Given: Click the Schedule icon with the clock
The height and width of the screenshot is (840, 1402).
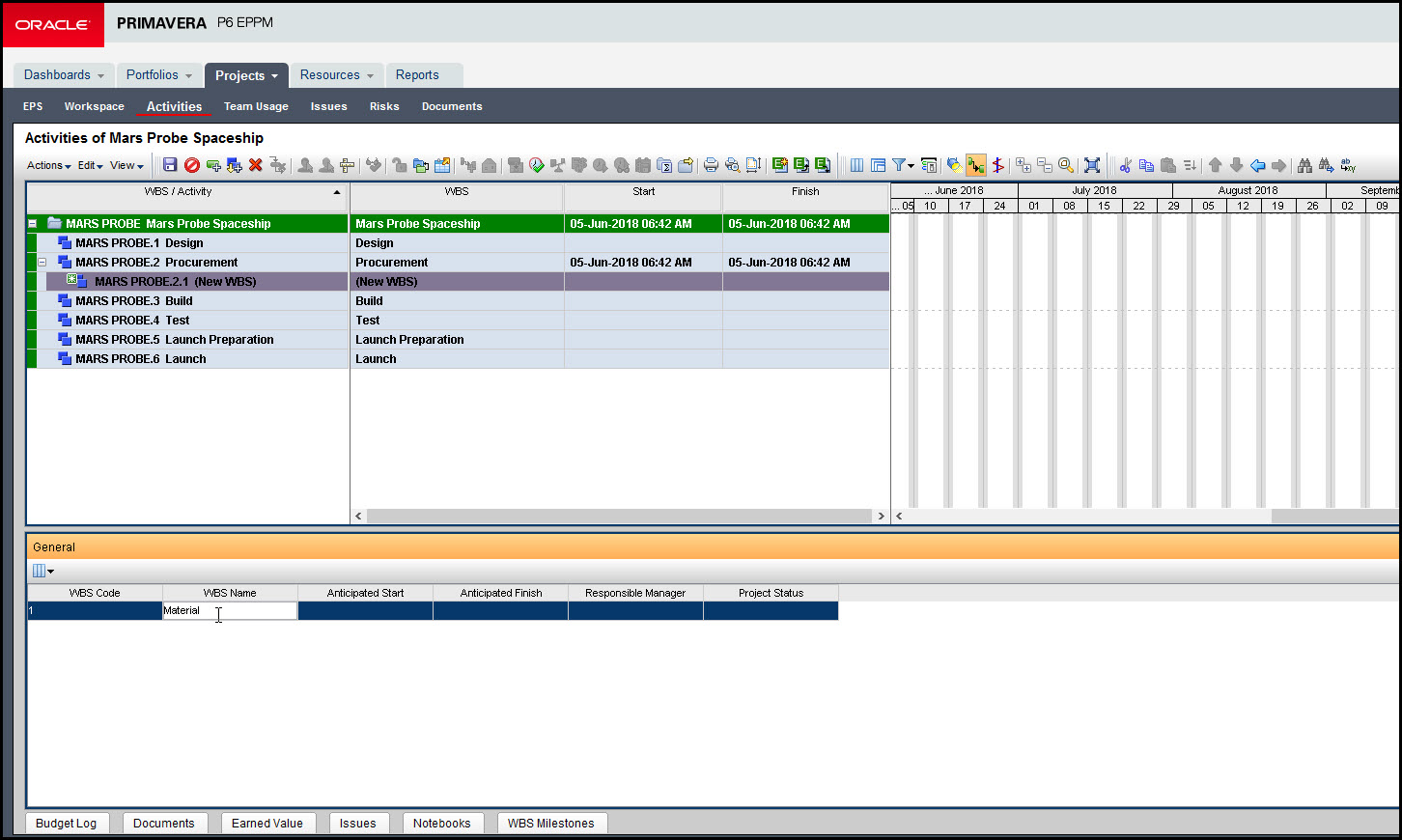Looking at the screenshot, I should coord(537,165).
